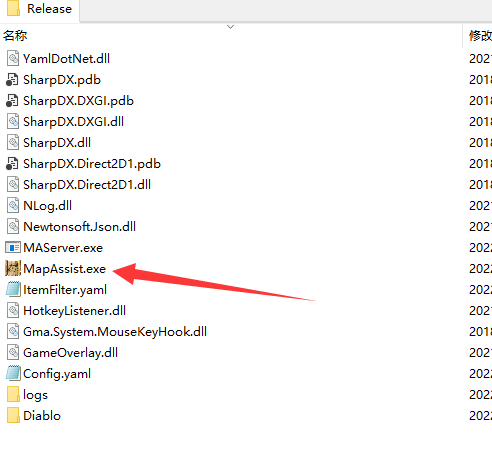Image resolution: width=492 pixels, height=457 pixels.
Task: Select the file name Gma.System.MouseKeyHook.dll
Action: coord(115,332)
